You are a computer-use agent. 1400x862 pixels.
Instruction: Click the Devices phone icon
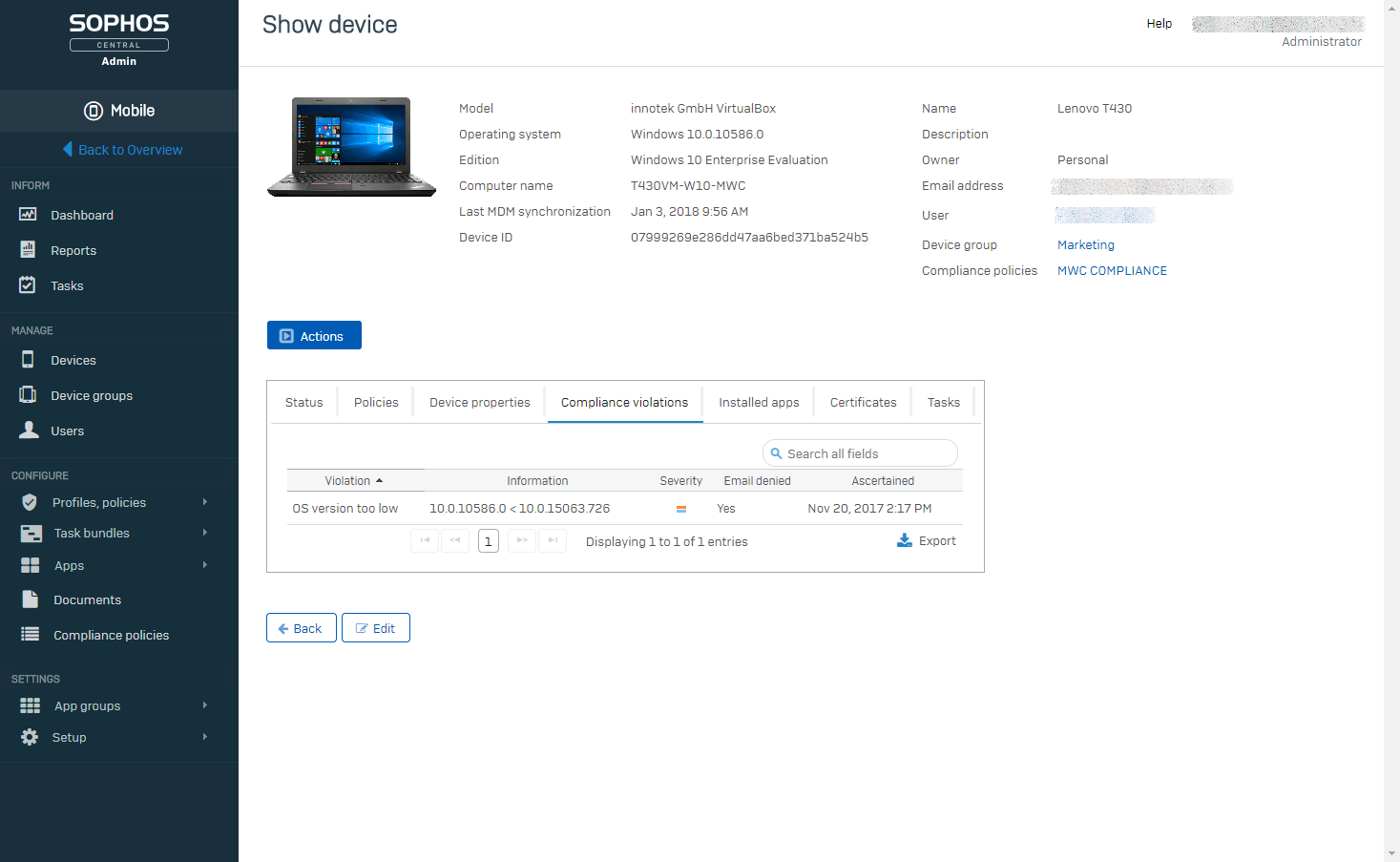29,359
